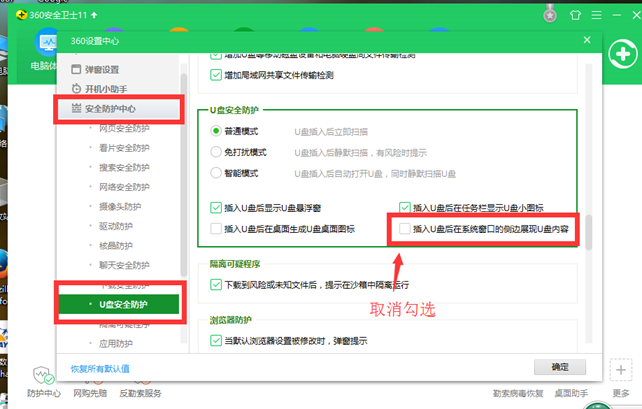Click the white plus circle icon on the green banner
642x409 pixels.
[x=623, y=54]
